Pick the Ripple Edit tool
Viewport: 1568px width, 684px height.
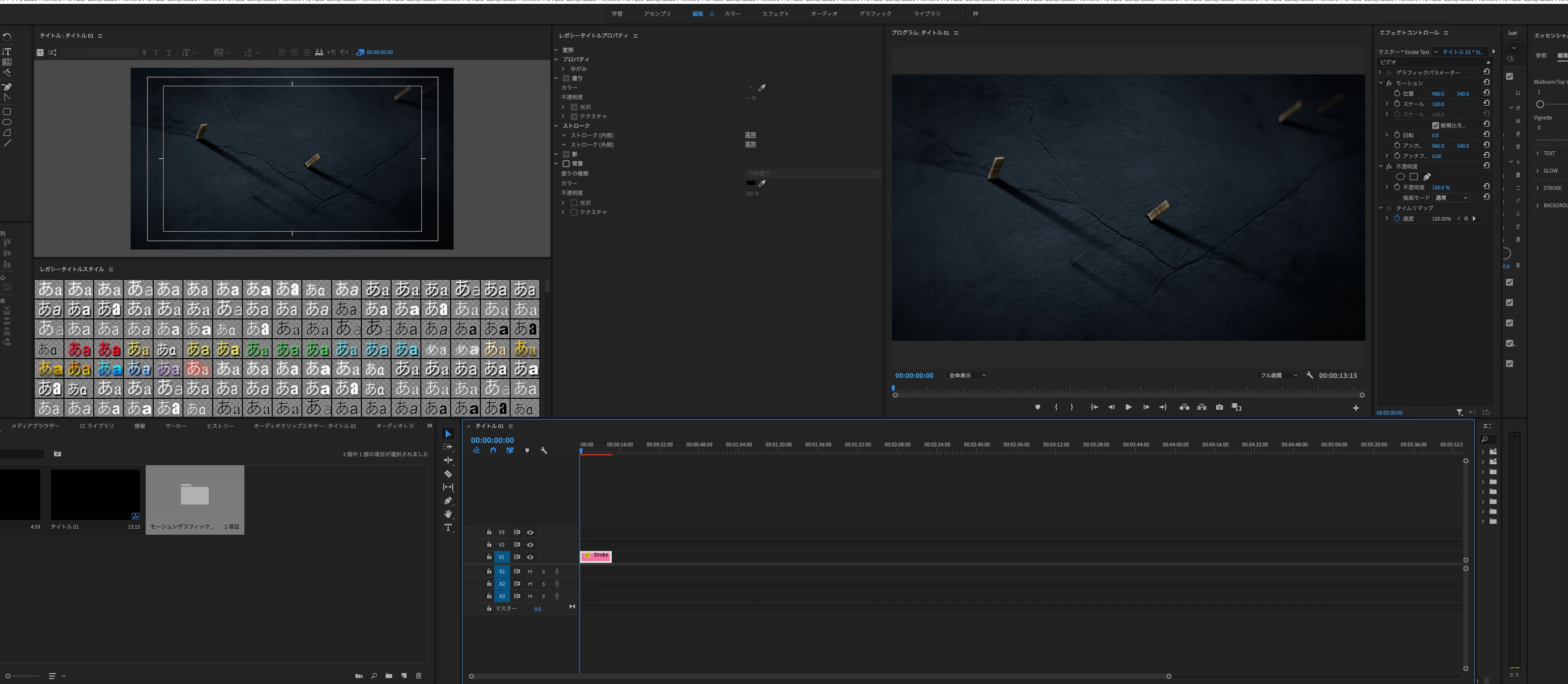pos(448,460)
